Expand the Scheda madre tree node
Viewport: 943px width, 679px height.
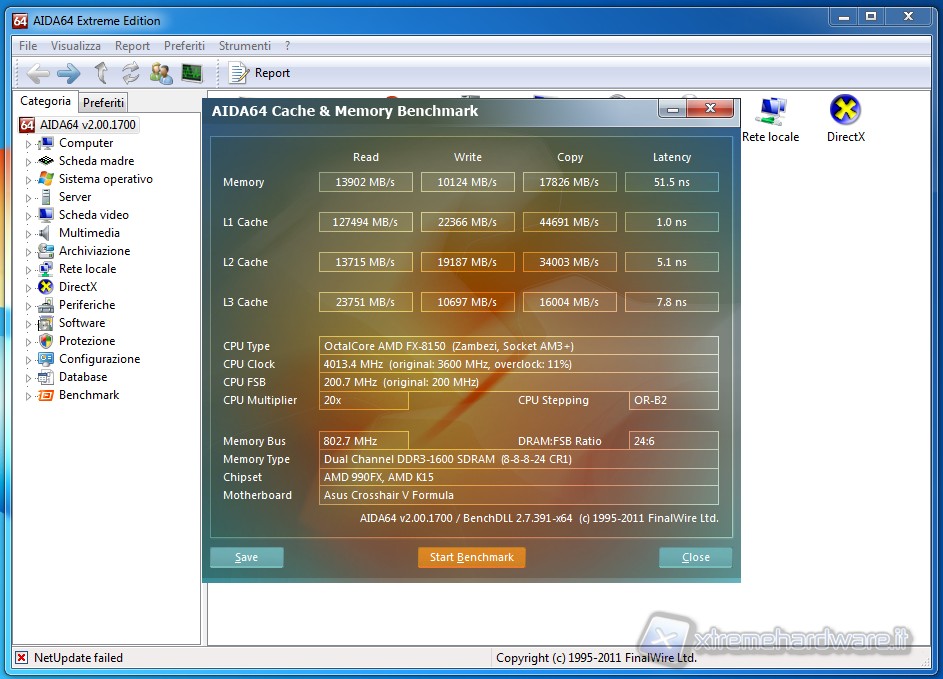click(28, 162)
